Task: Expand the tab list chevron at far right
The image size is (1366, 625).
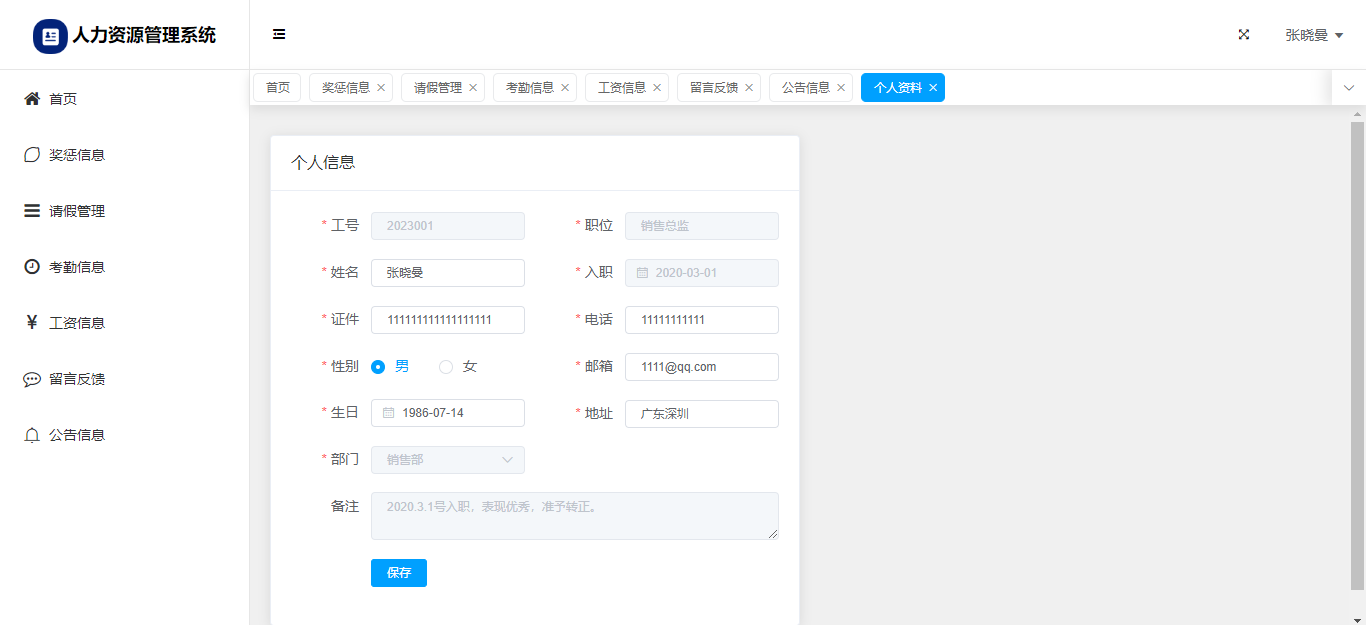Action: [x=1348, y=88]
